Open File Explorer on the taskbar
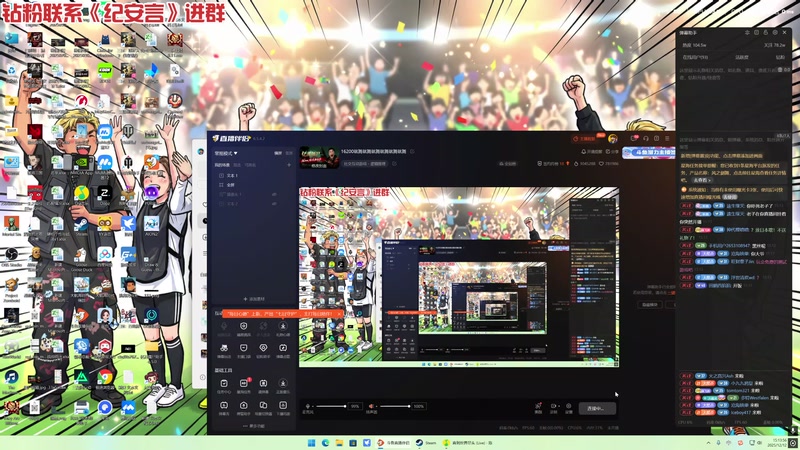This screenshot has width=800, height=450. (x=339, y=443)
